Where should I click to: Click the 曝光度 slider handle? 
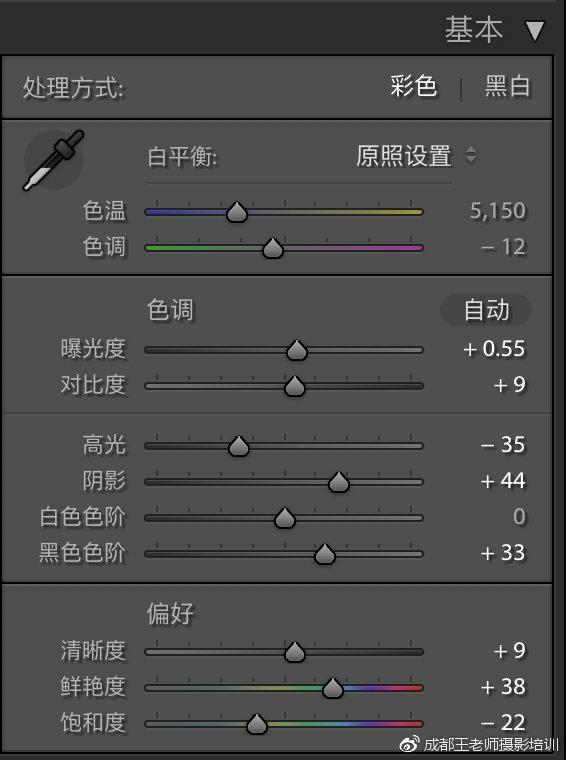coord(297,350)
